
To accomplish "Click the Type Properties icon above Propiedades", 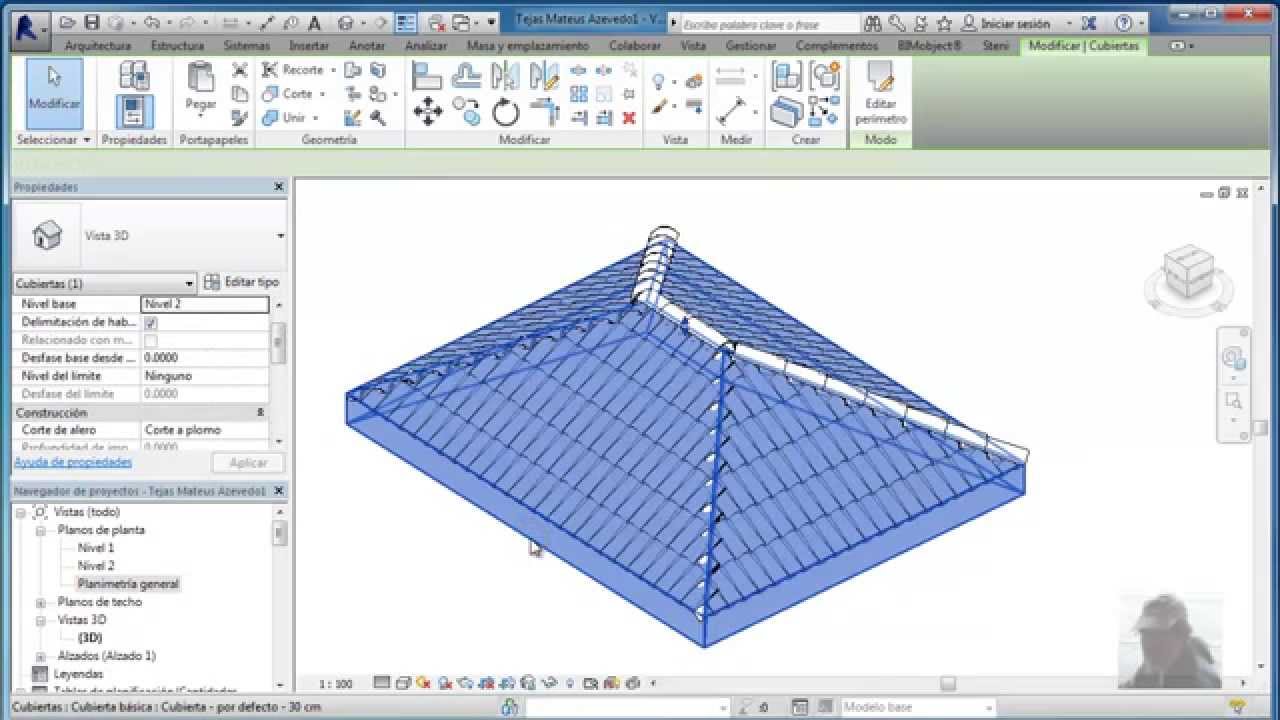I will [134, 75].
